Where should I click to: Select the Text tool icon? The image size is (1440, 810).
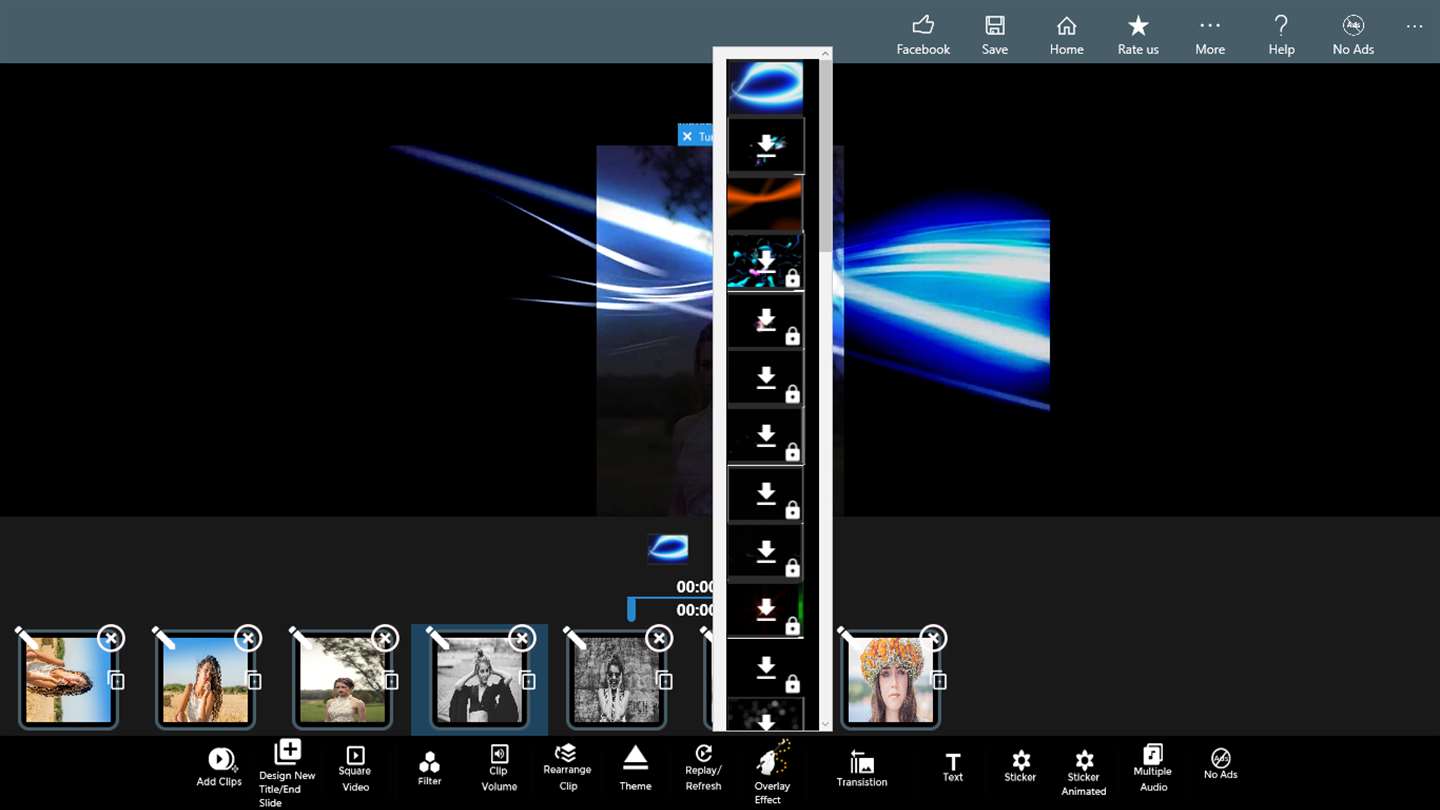pos(953,768)
